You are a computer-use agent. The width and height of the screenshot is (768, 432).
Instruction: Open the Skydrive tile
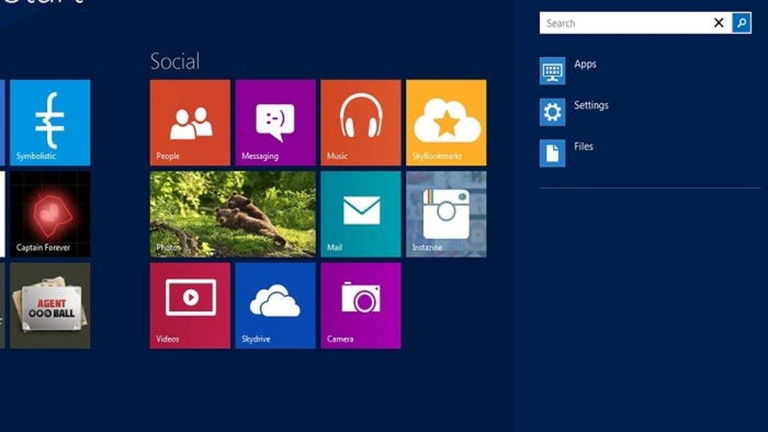(x=275, y=306)
